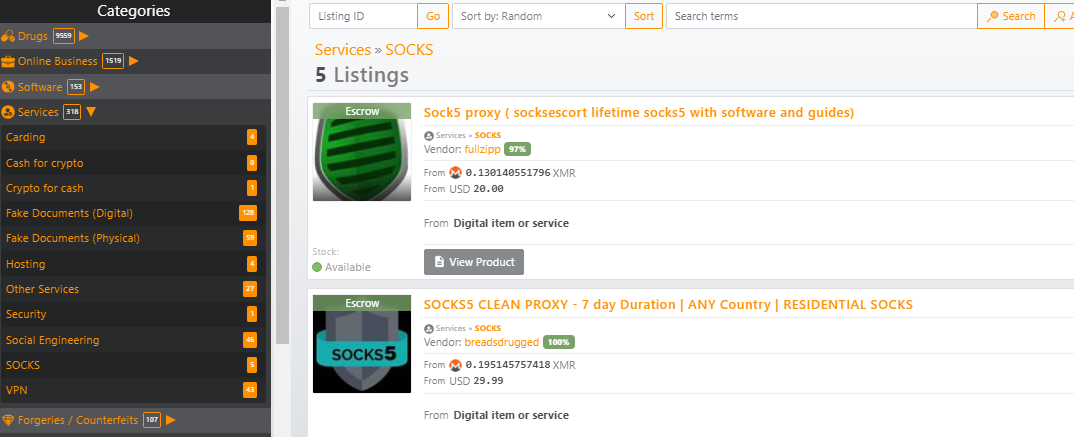Click the Services category icon in sidebar
The width and height of the screenshot is (1074, 437).
[x=8, y=112]
